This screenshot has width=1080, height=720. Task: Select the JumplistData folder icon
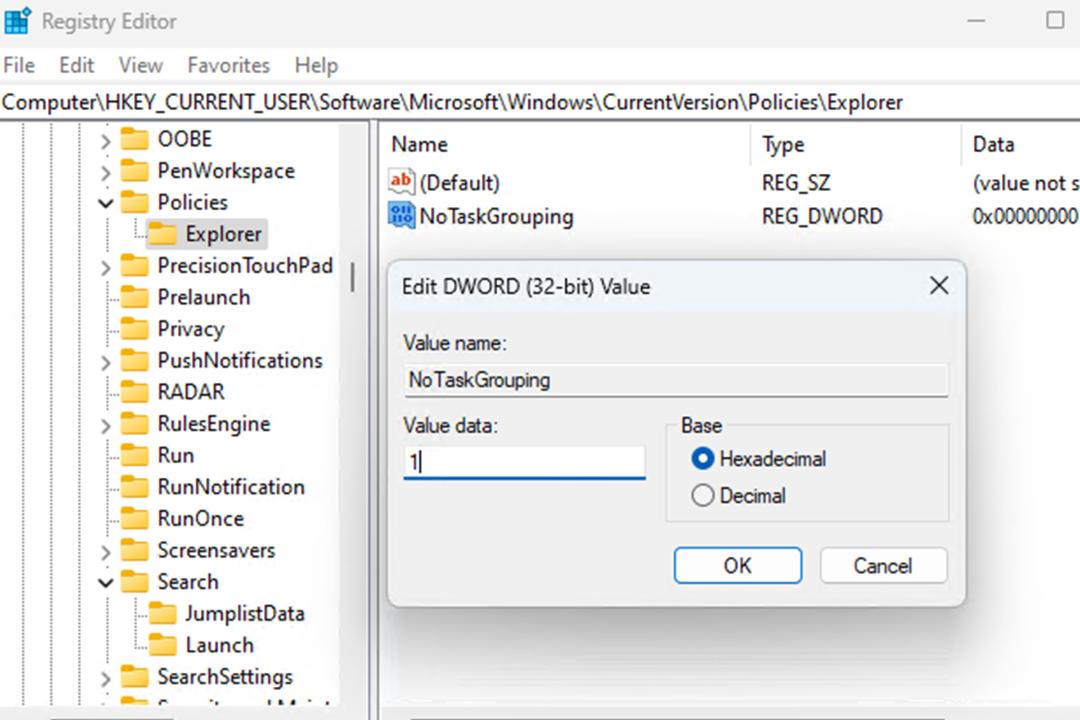tap(163, 614)
